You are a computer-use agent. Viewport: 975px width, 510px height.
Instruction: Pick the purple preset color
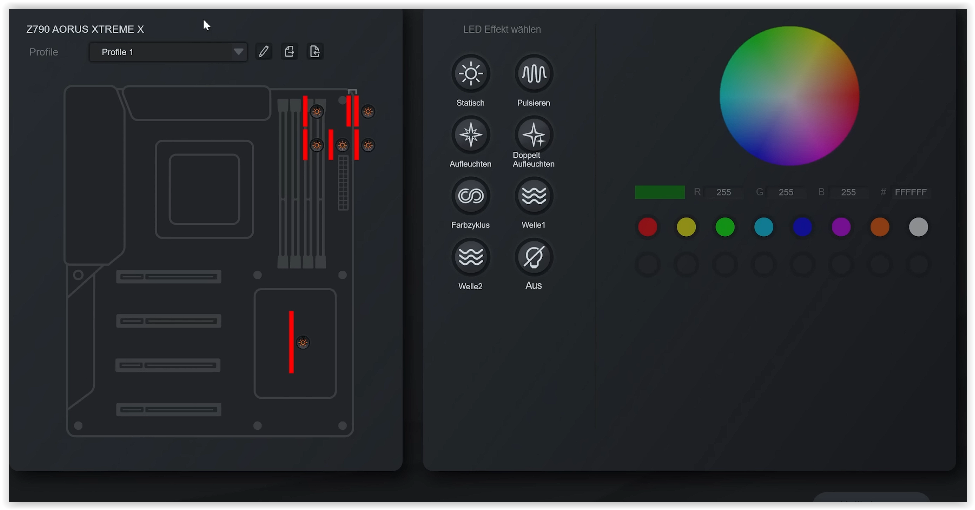point(841,227)
